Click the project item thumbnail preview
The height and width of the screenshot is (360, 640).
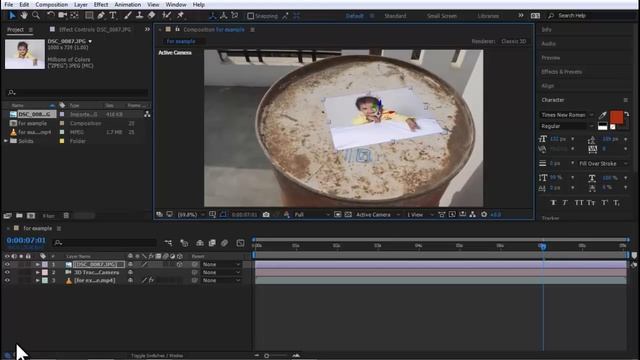pyautogui.click(x=25, y=54)
